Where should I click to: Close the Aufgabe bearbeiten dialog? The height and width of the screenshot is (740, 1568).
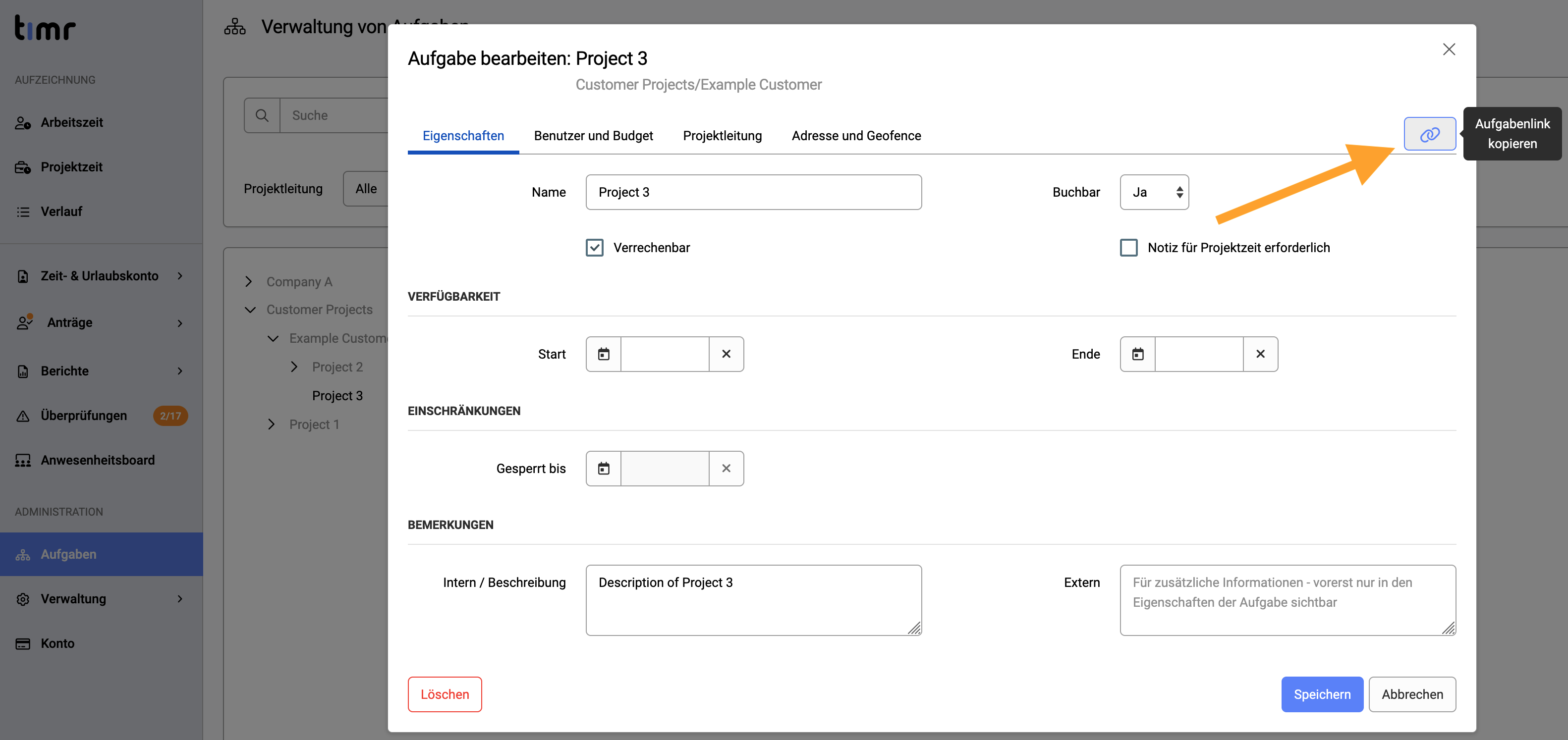click(1449, 50)
